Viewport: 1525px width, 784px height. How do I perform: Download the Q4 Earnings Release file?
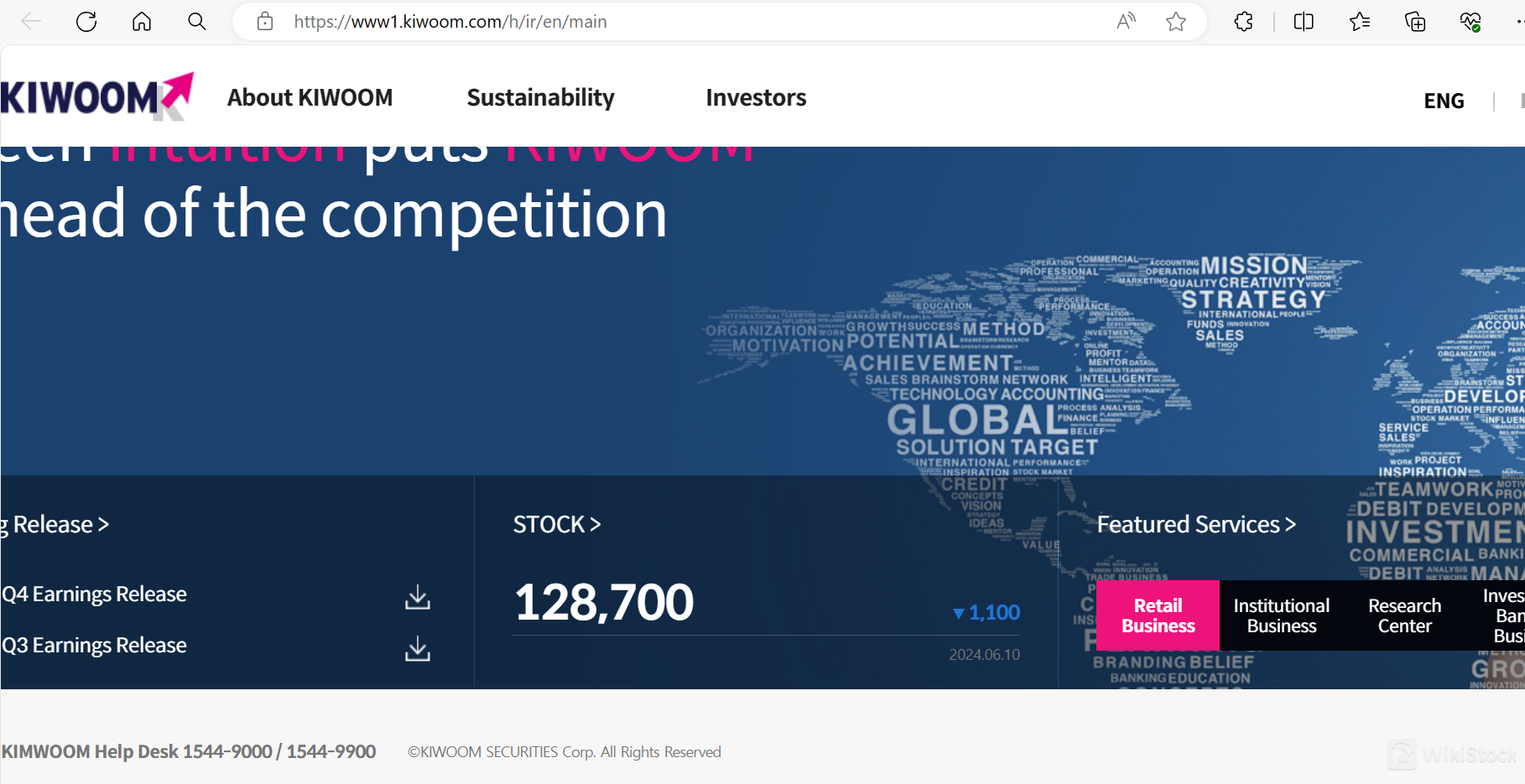click(418, 597)
